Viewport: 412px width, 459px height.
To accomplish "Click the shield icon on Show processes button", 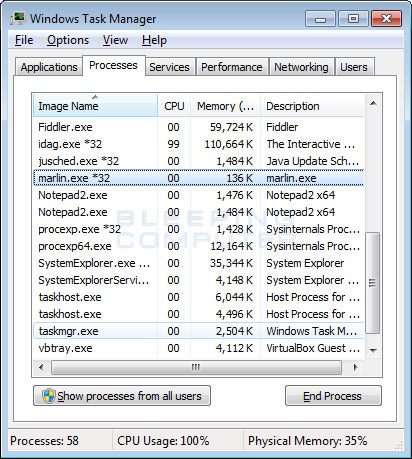I will [48, 396].
